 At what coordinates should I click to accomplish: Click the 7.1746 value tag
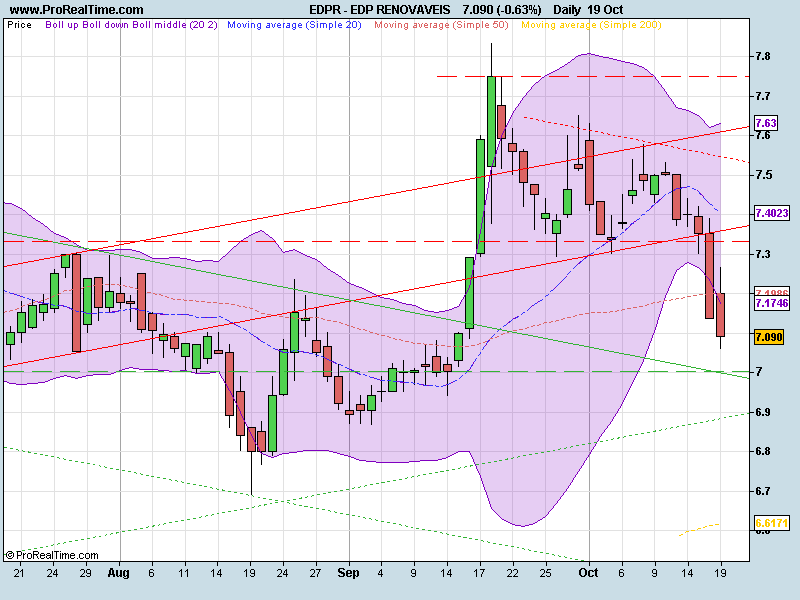click(771, 303)
